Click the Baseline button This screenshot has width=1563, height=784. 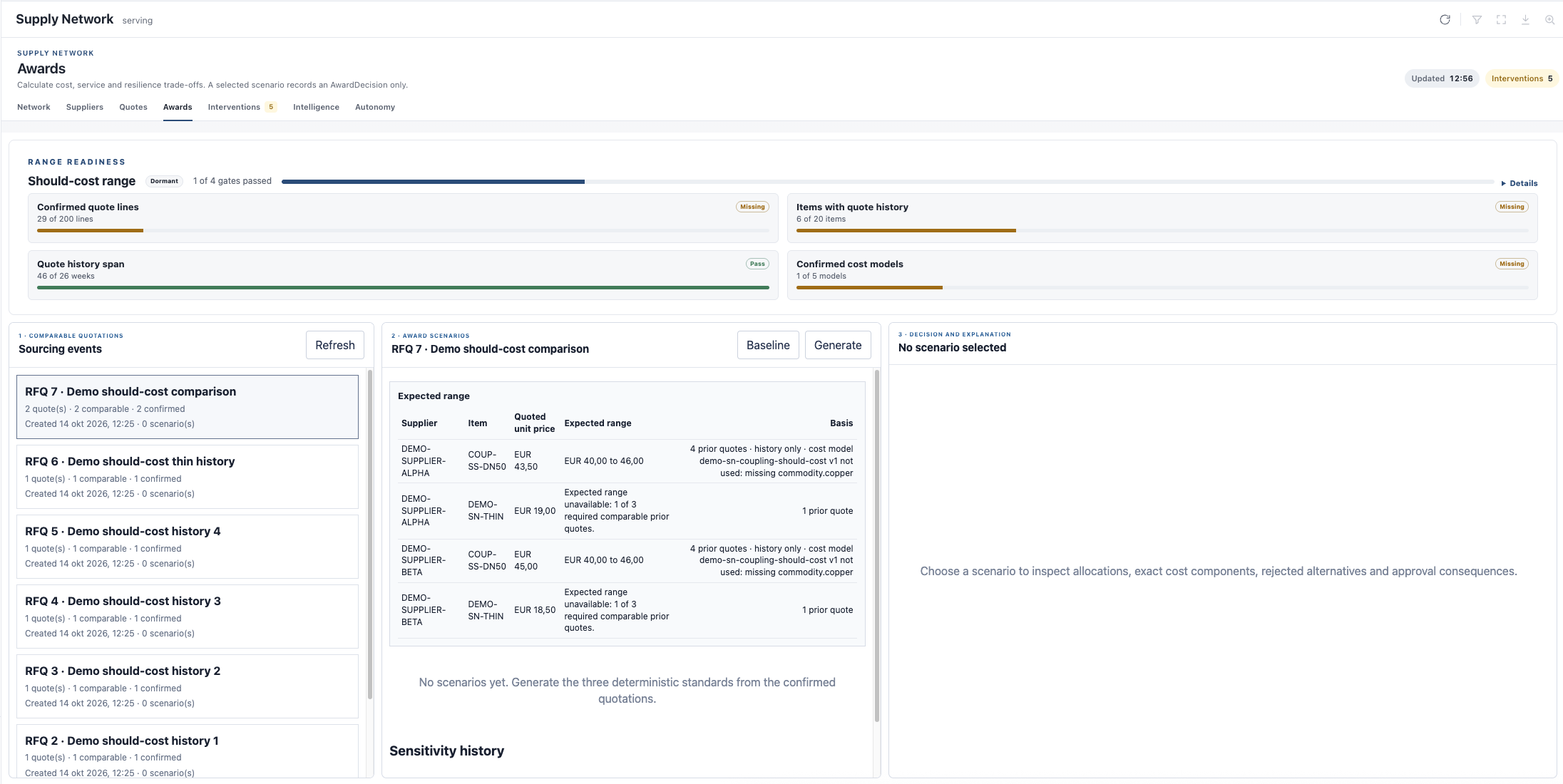pos(768,345)
